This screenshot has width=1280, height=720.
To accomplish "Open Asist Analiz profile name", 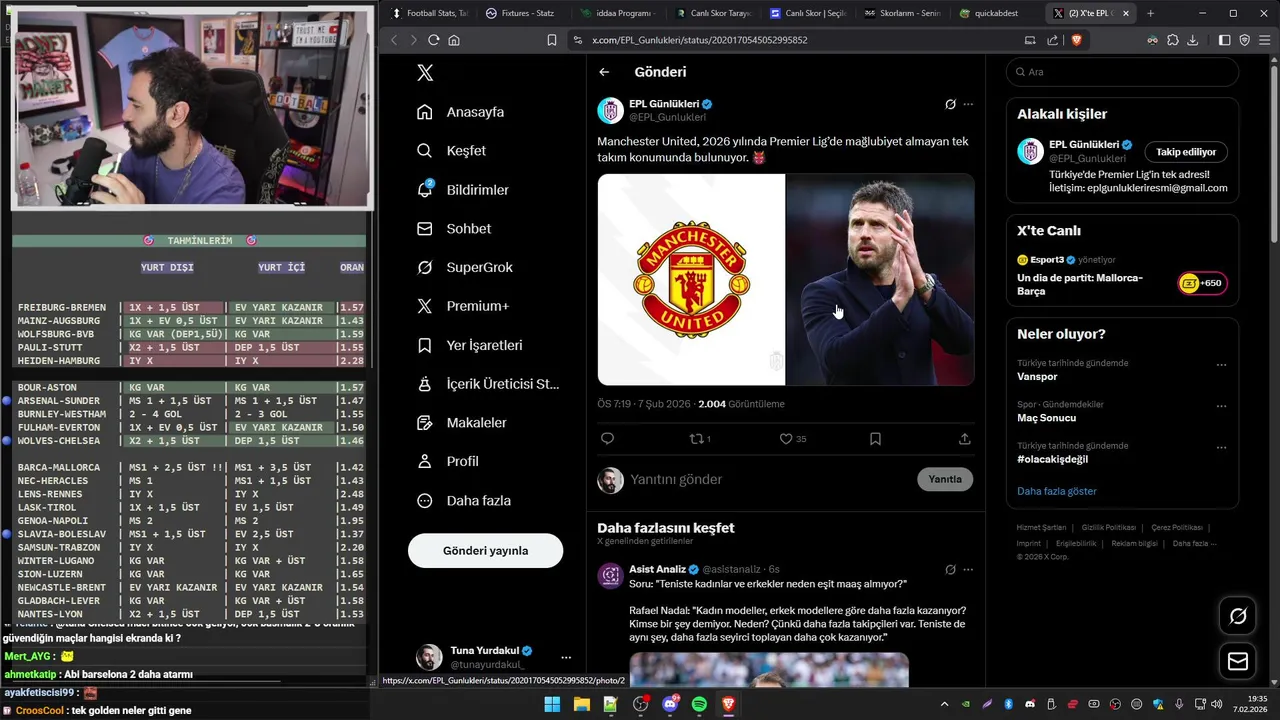I will (x=657, y=570).
